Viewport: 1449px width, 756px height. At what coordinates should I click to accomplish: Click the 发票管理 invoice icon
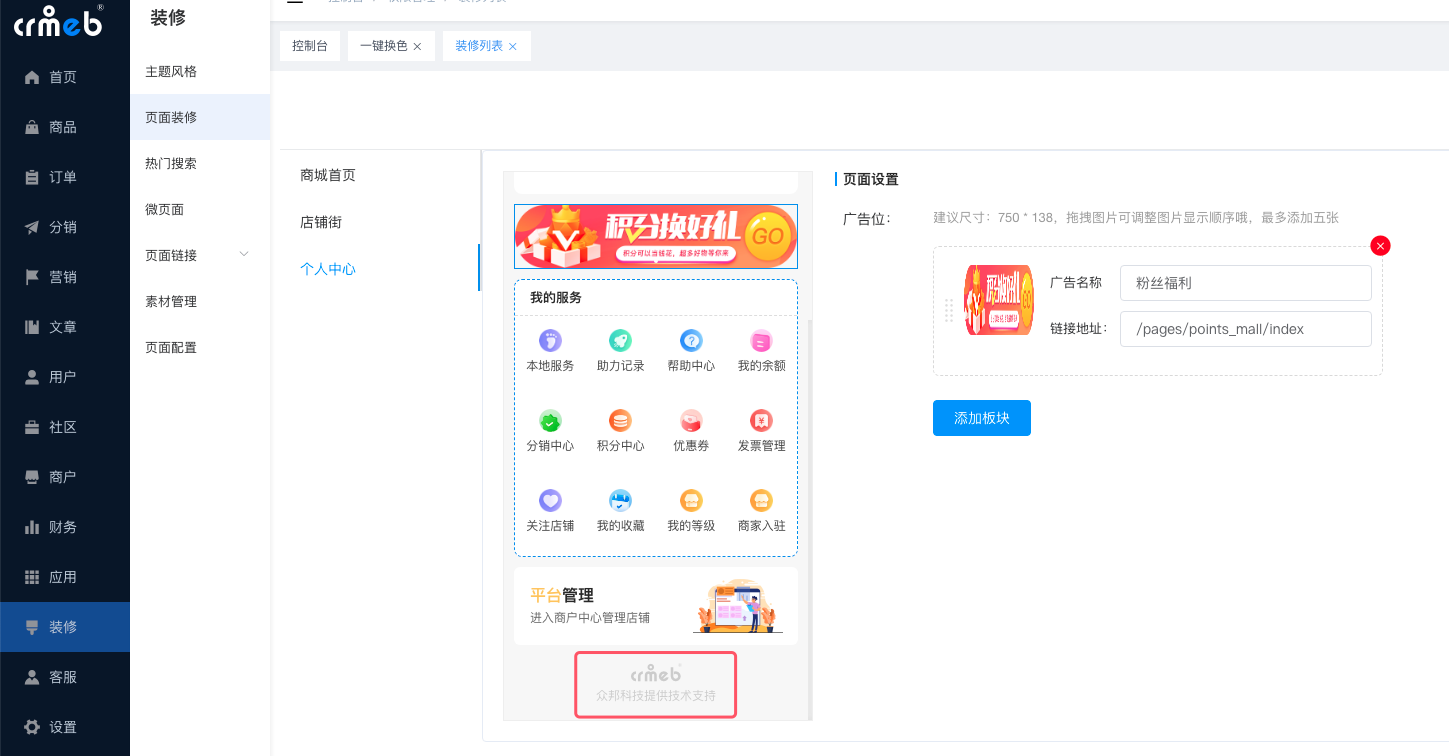click(x=761, y=421)
